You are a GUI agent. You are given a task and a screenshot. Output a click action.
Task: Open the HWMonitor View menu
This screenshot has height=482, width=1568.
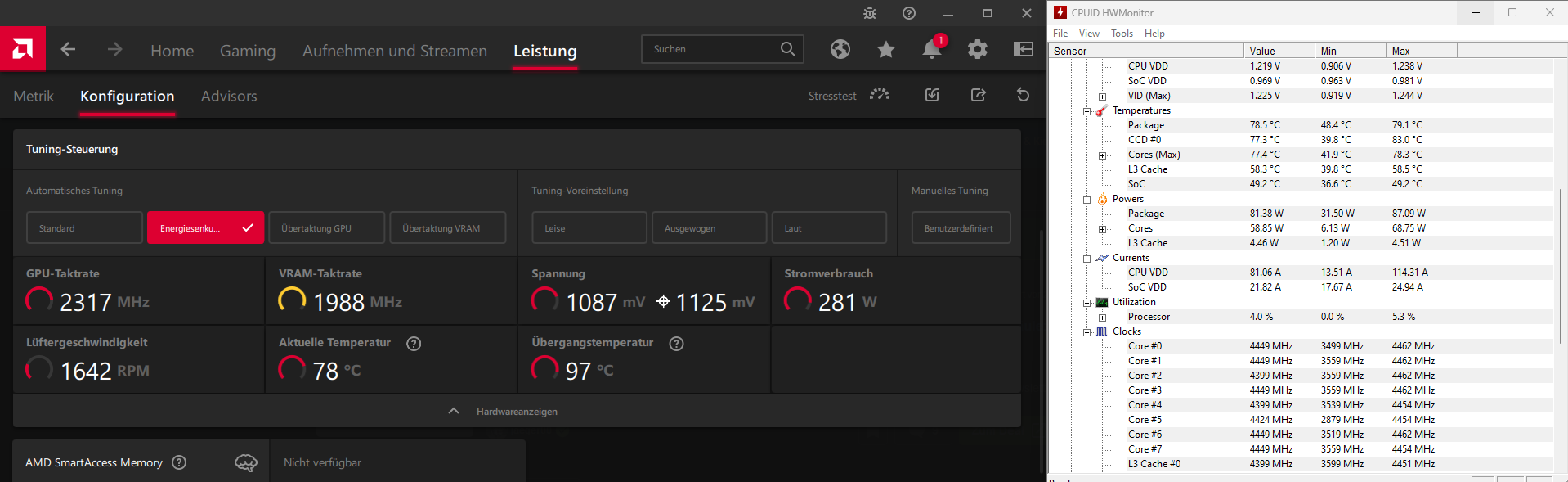point(1089,34)
